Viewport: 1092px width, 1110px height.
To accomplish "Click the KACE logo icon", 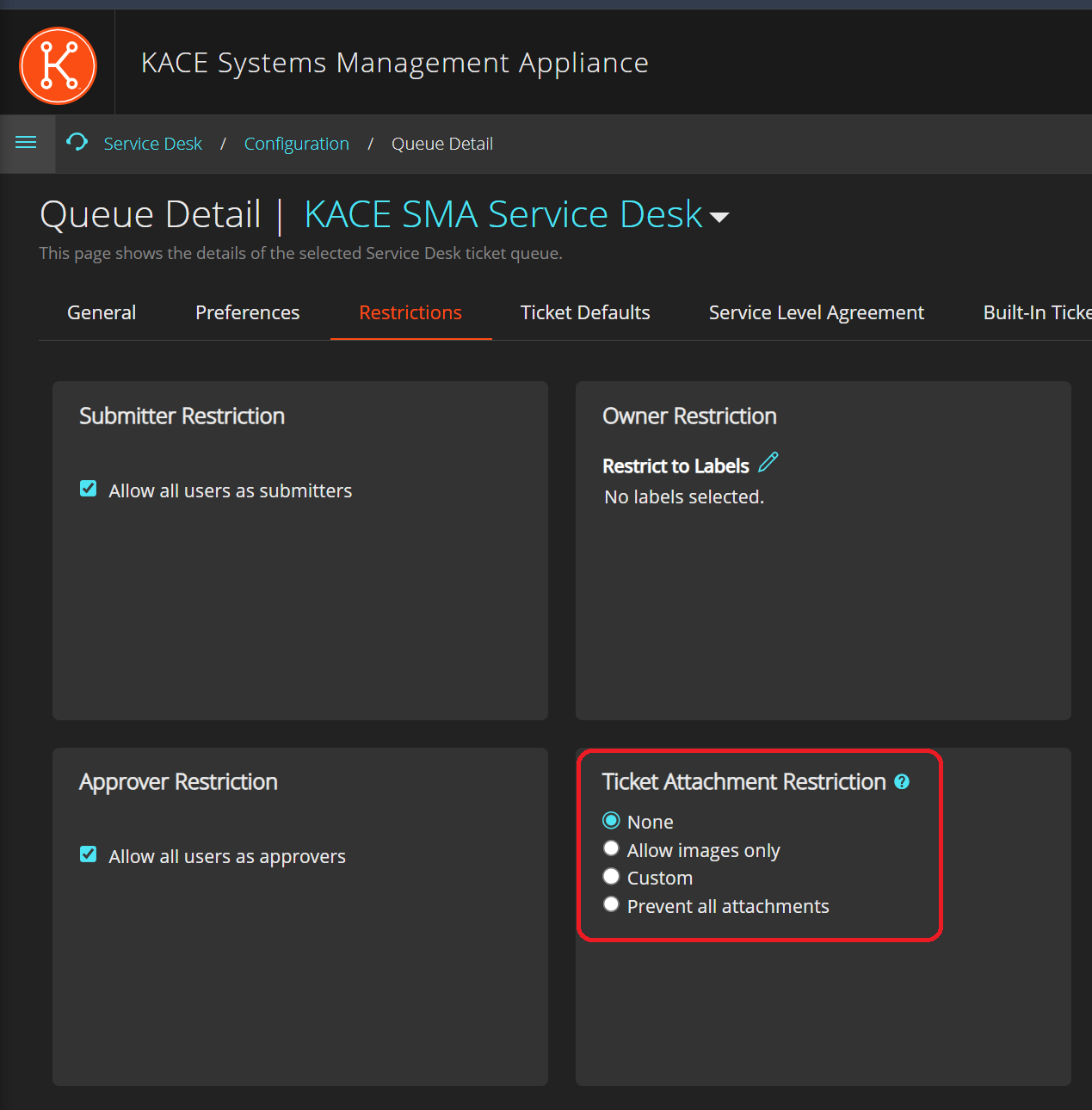I will [58, 65].
